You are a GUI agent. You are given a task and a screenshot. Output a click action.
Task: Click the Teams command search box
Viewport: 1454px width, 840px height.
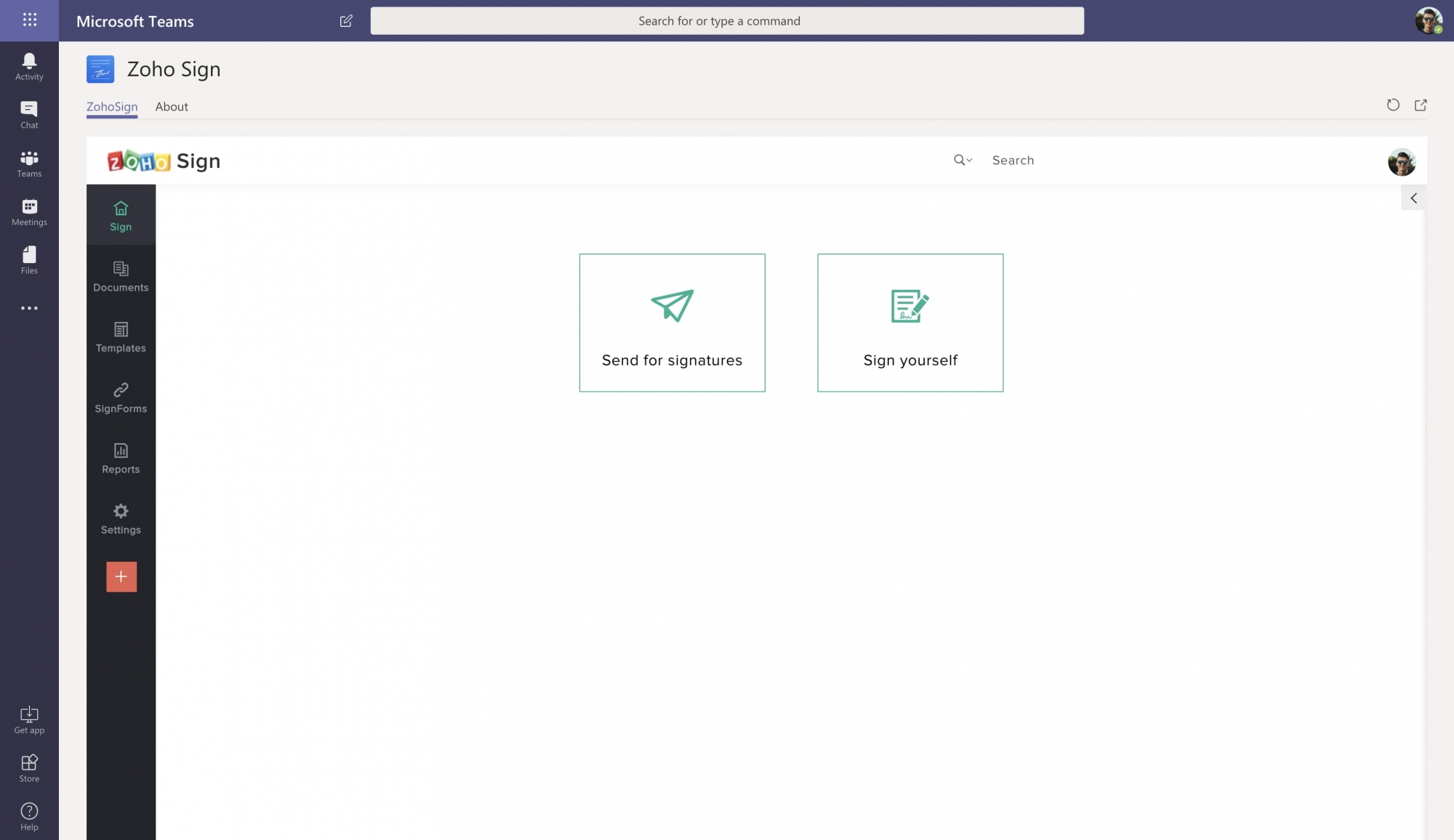(x=727, y=21)
